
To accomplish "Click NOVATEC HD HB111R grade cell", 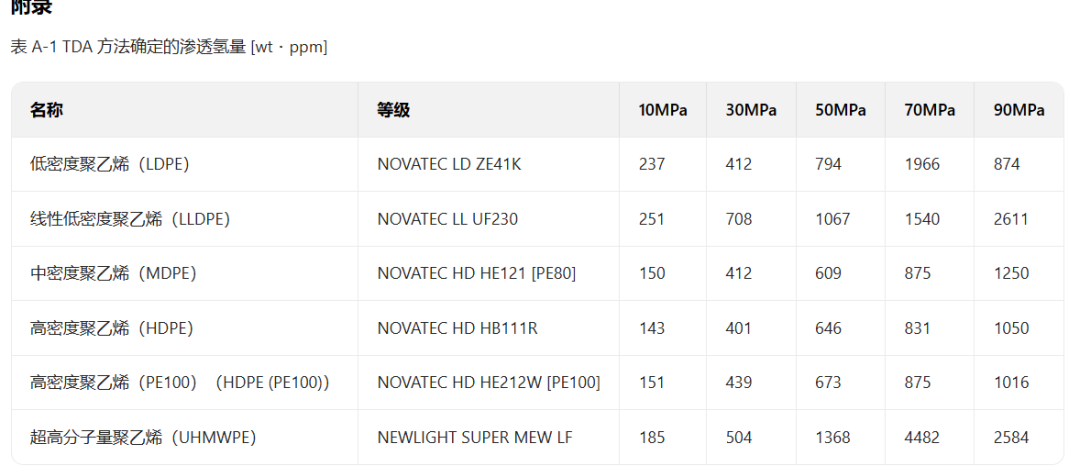I will [x=457, y=328].
